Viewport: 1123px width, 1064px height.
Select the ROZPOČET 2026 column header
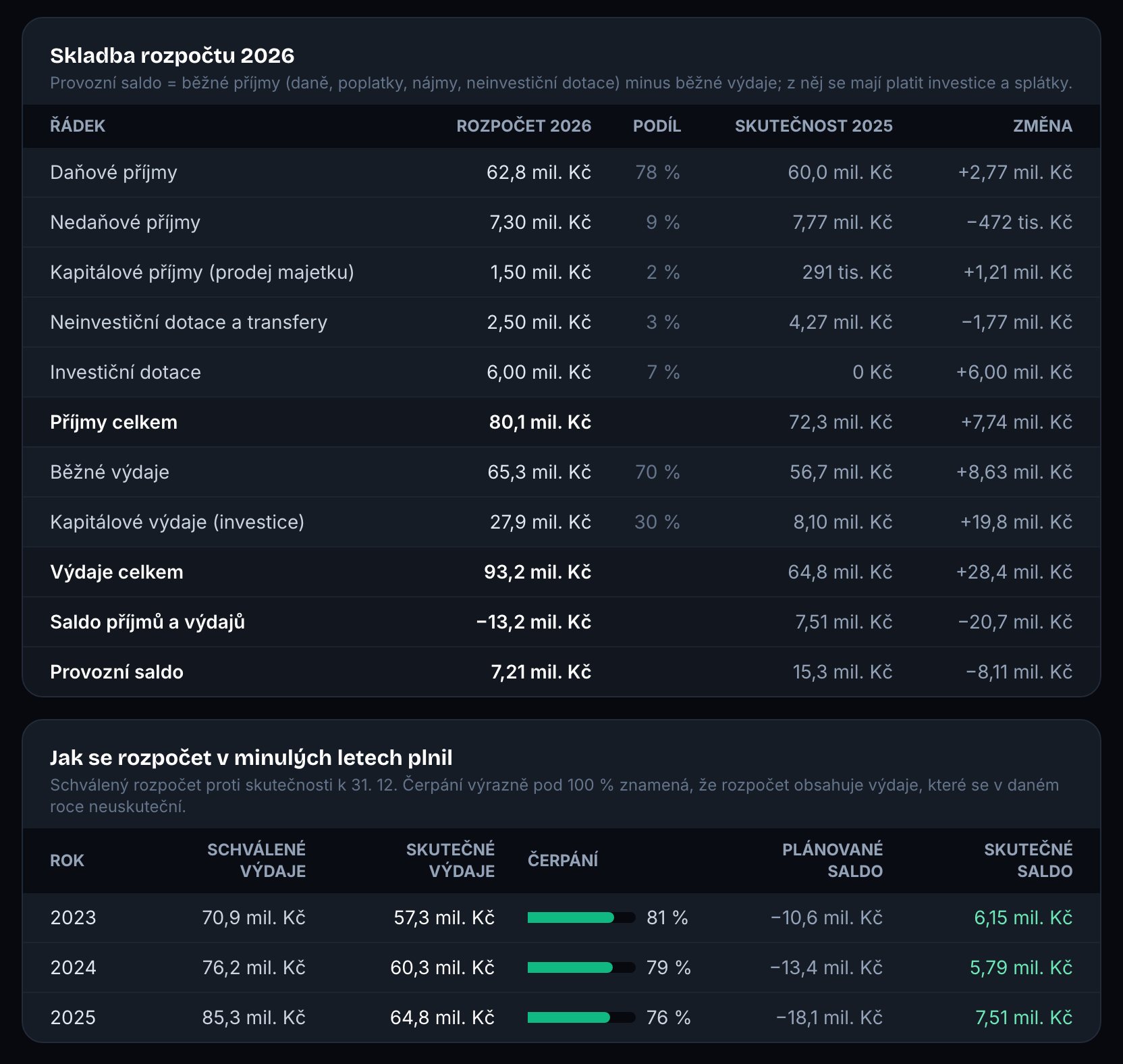click(524, 126)
